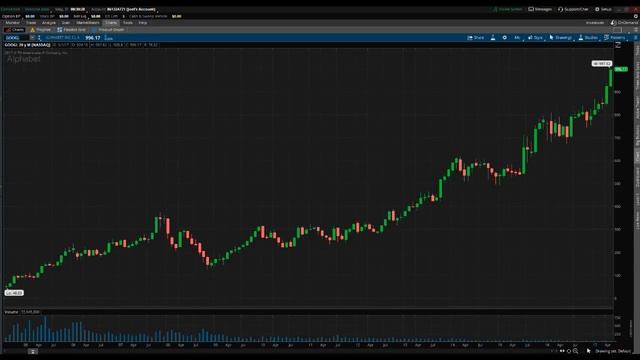Switch to the Help tab

(x=142, y=23)
